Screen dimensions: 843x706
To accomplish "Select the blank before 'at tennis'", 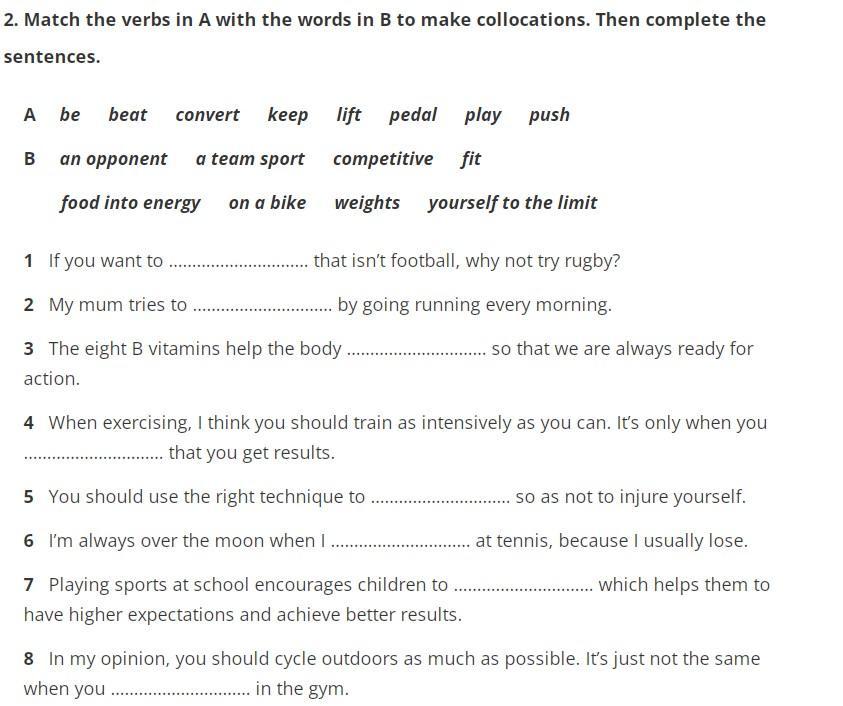I will coord(400,543).
